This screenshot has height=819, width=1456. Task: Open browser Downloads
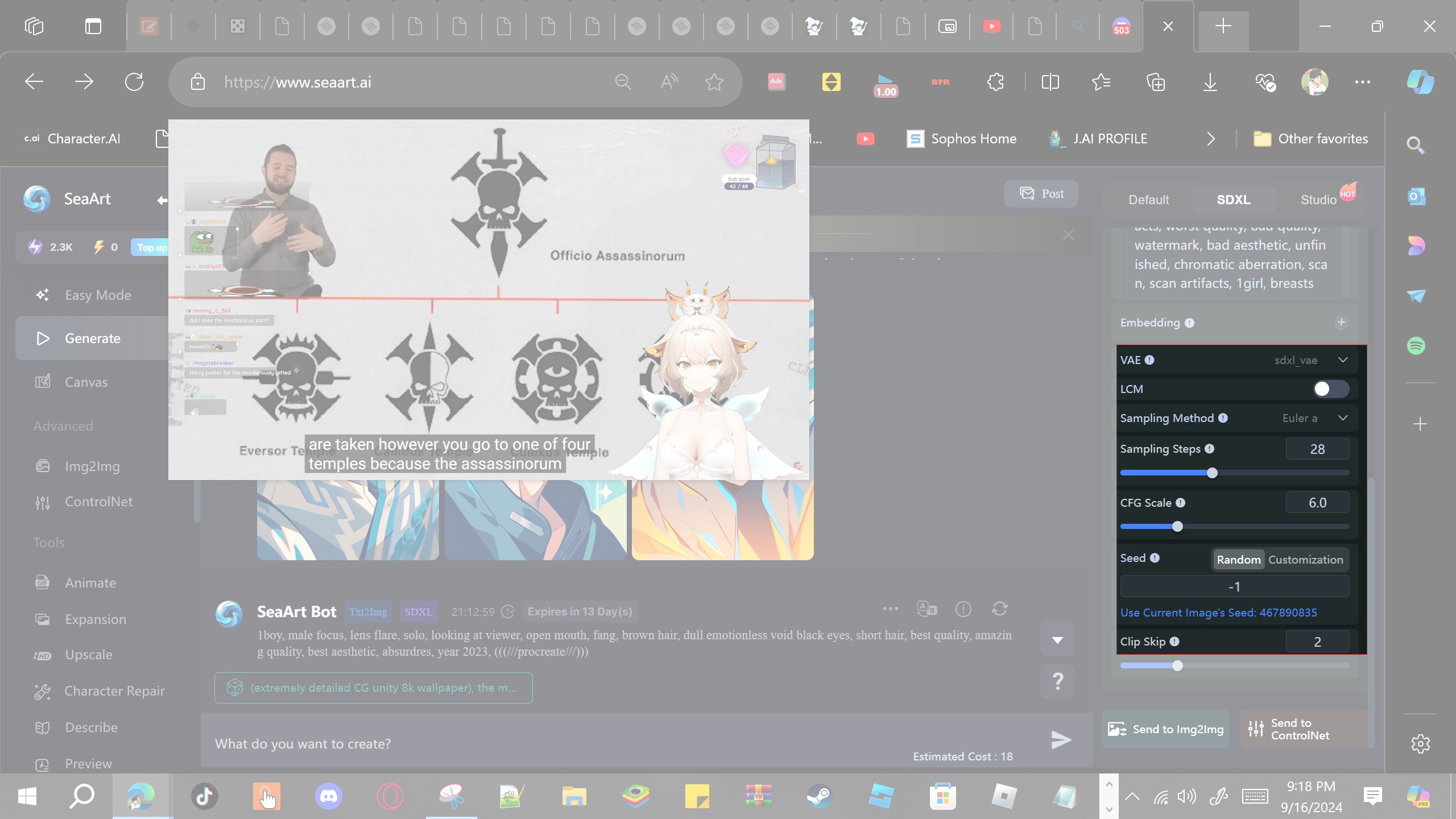[x=1210, y=82]
